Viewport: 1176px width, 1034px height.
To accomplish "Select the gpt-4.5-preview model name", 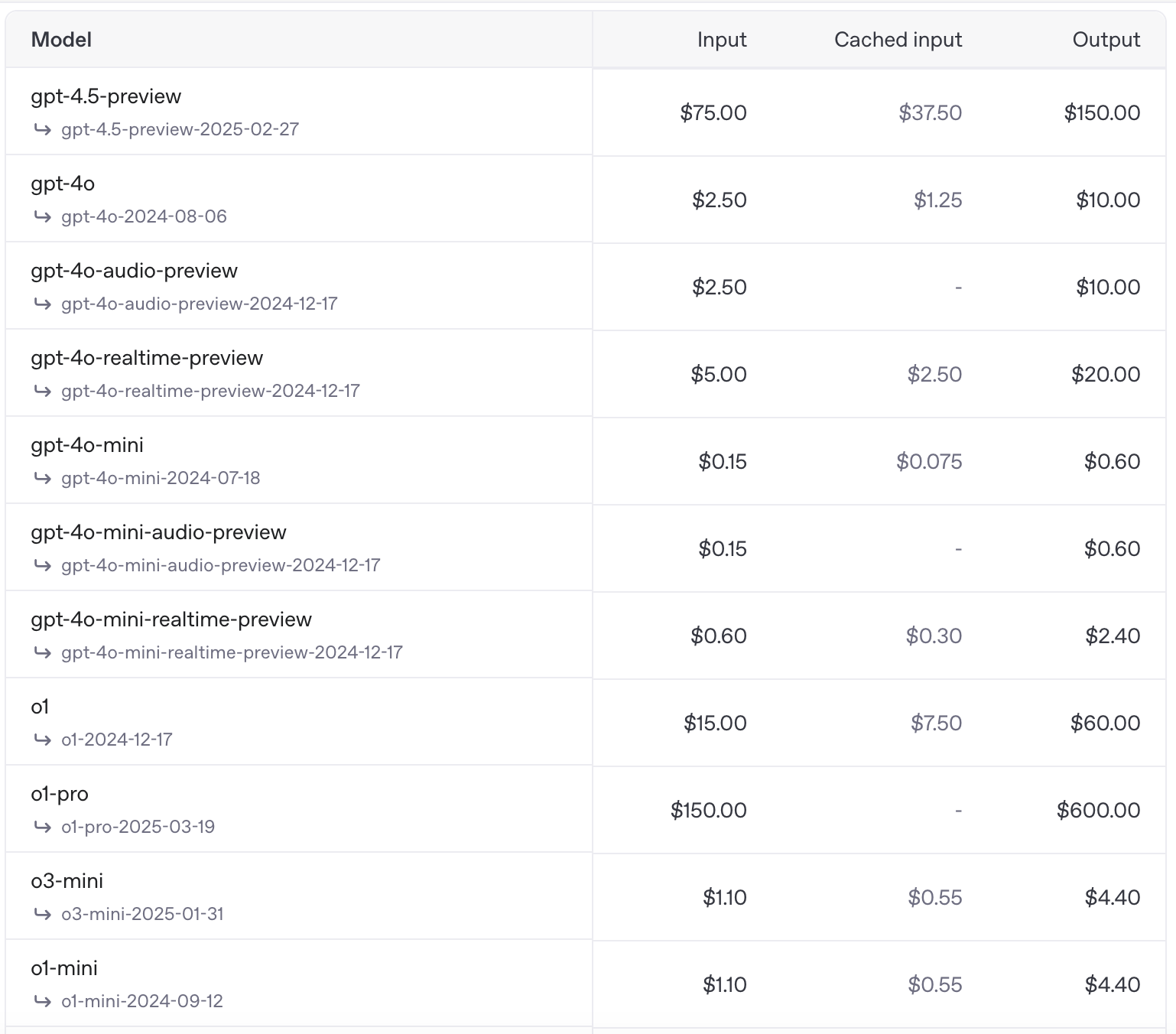I will pyautogui.click(x=106, y=96).
